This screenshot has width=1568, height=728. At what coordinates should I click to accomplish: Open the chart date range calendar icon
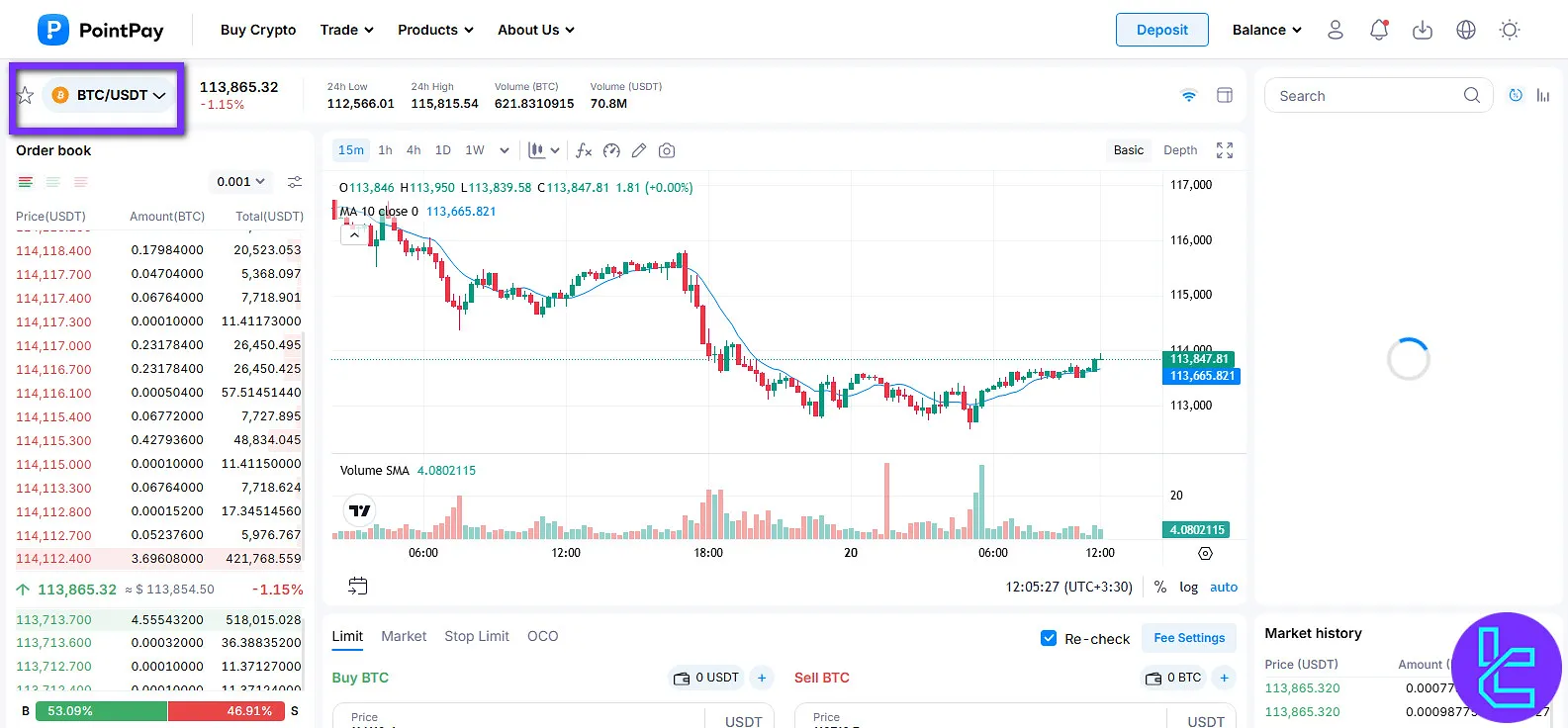click(358, 586)
